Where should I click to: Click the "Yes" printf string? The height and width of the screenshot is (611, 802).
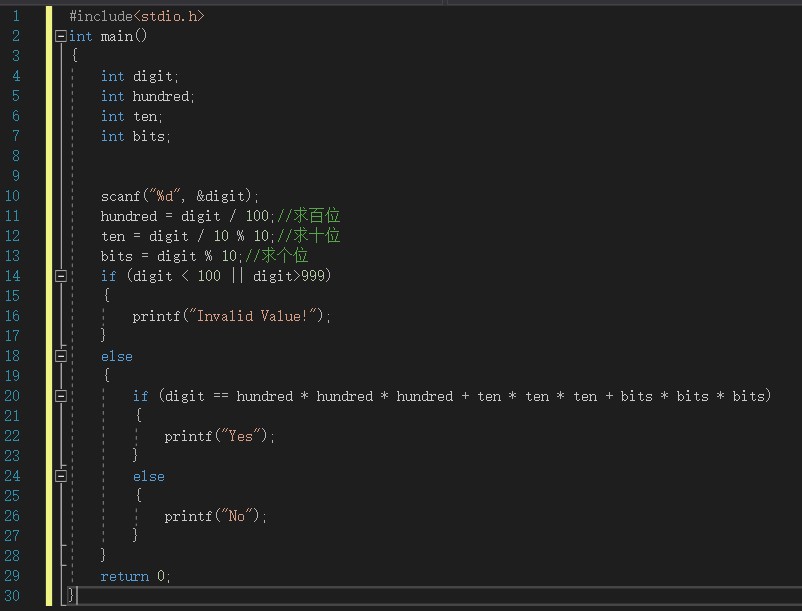240,436
